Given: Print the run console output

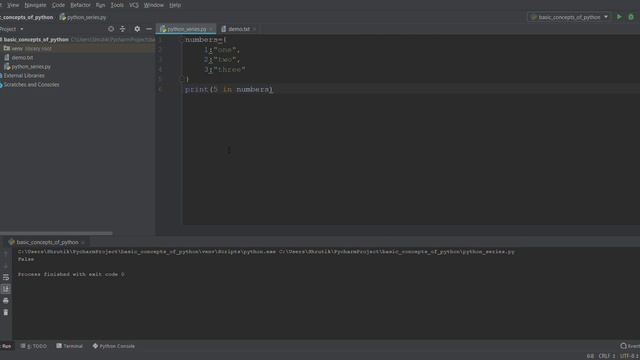Looking at the screenshot, I should [6, 301].
